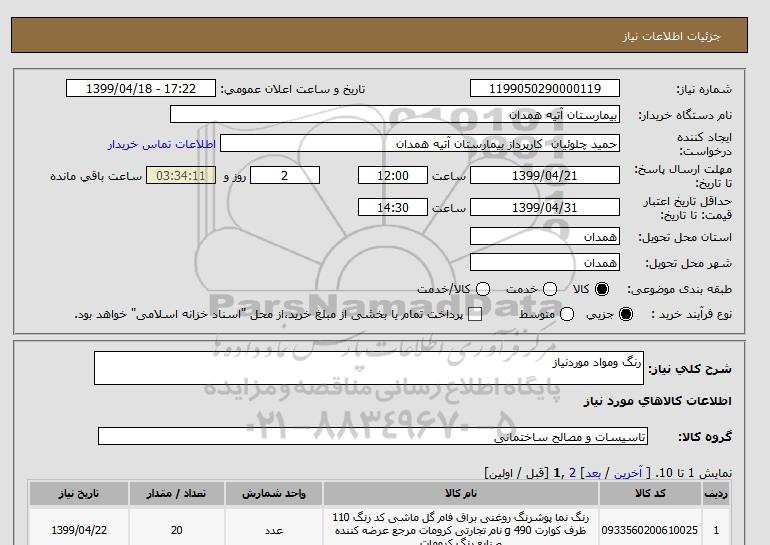The image size is (770, 545).
Task: Click the deadline time field 12:00
Action: point(393,175)
